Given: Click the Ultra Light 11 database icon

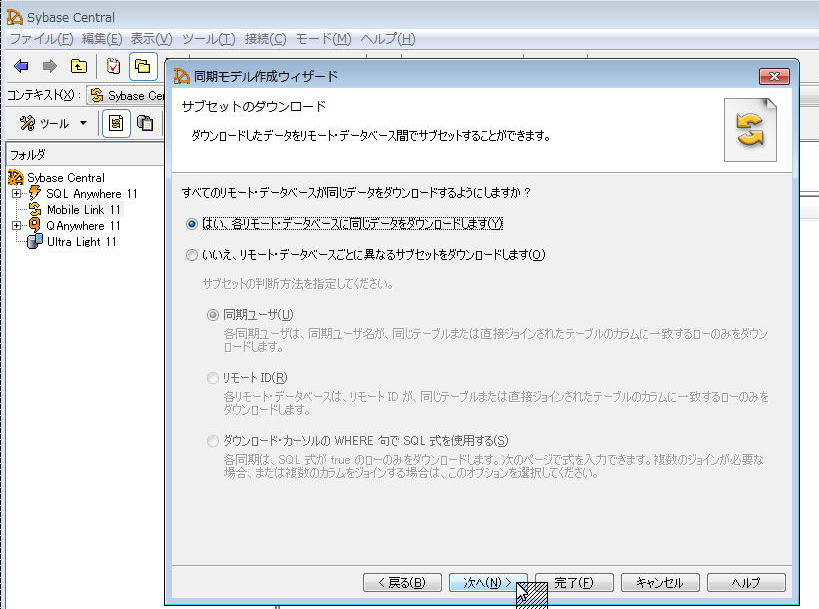Looking at the screenshot, I should pyautogui.click(x=35, y=242).
